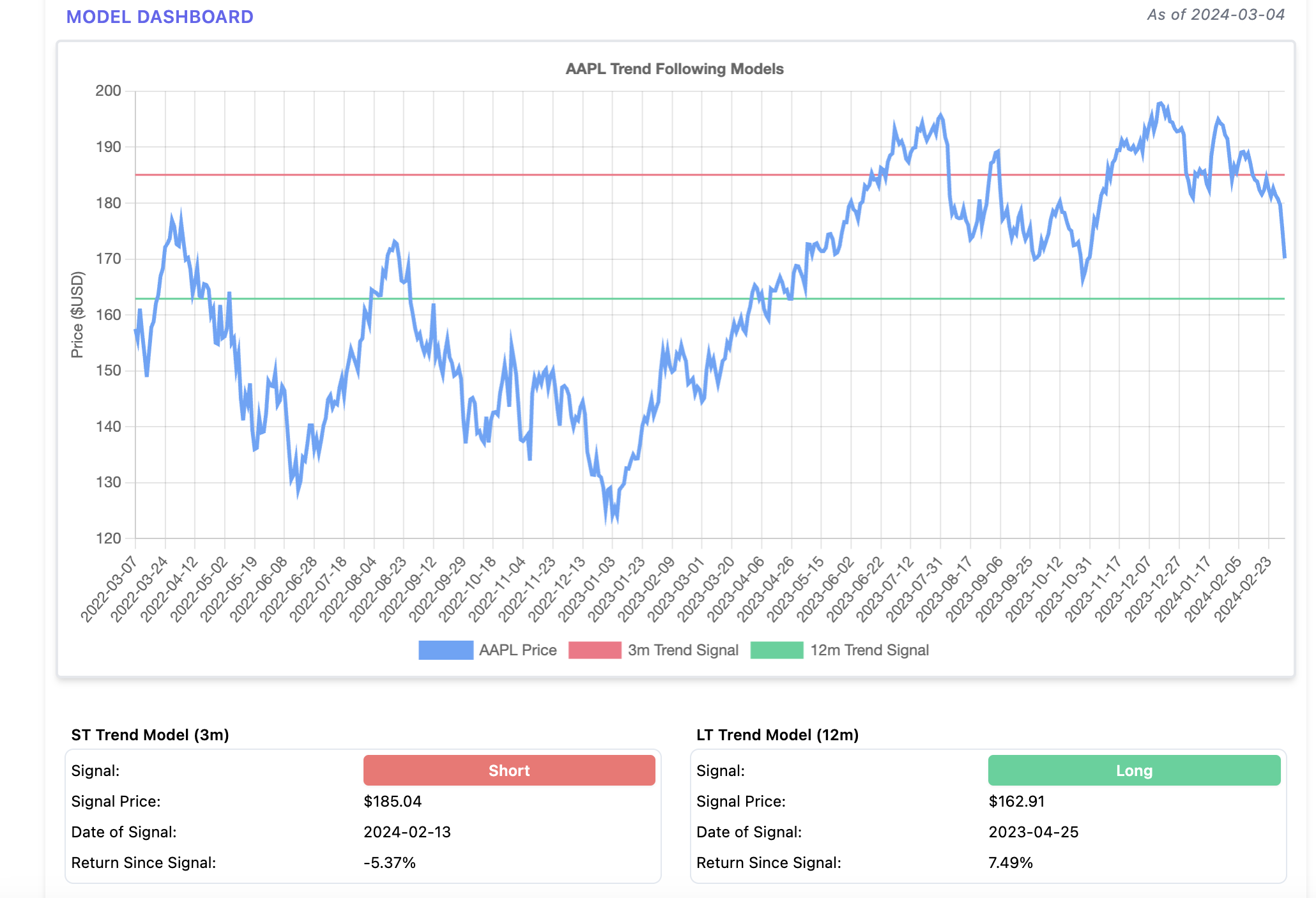Click the -5.37% return value

click(x=390, y=862)
